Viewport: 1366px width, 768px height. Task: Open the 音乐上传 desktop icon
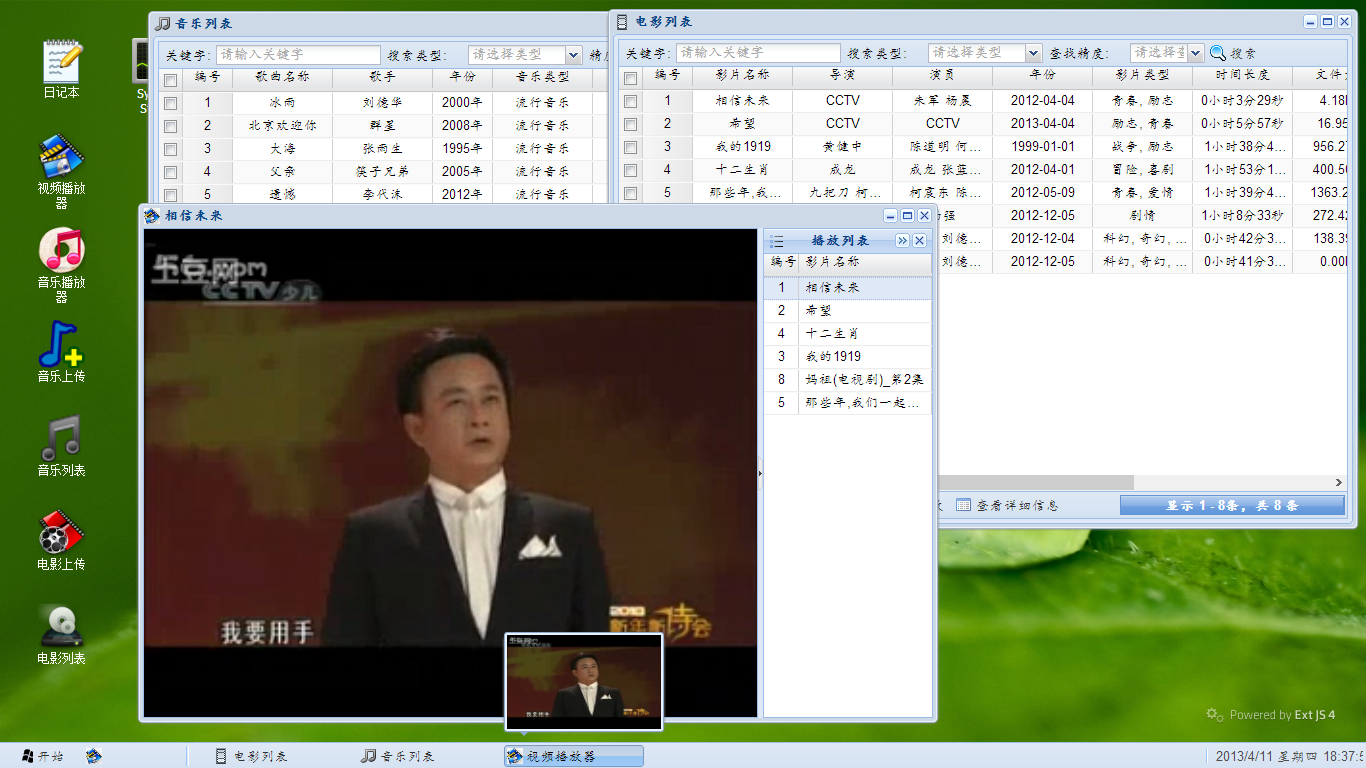pyautogui.click(x=61, y=352)
